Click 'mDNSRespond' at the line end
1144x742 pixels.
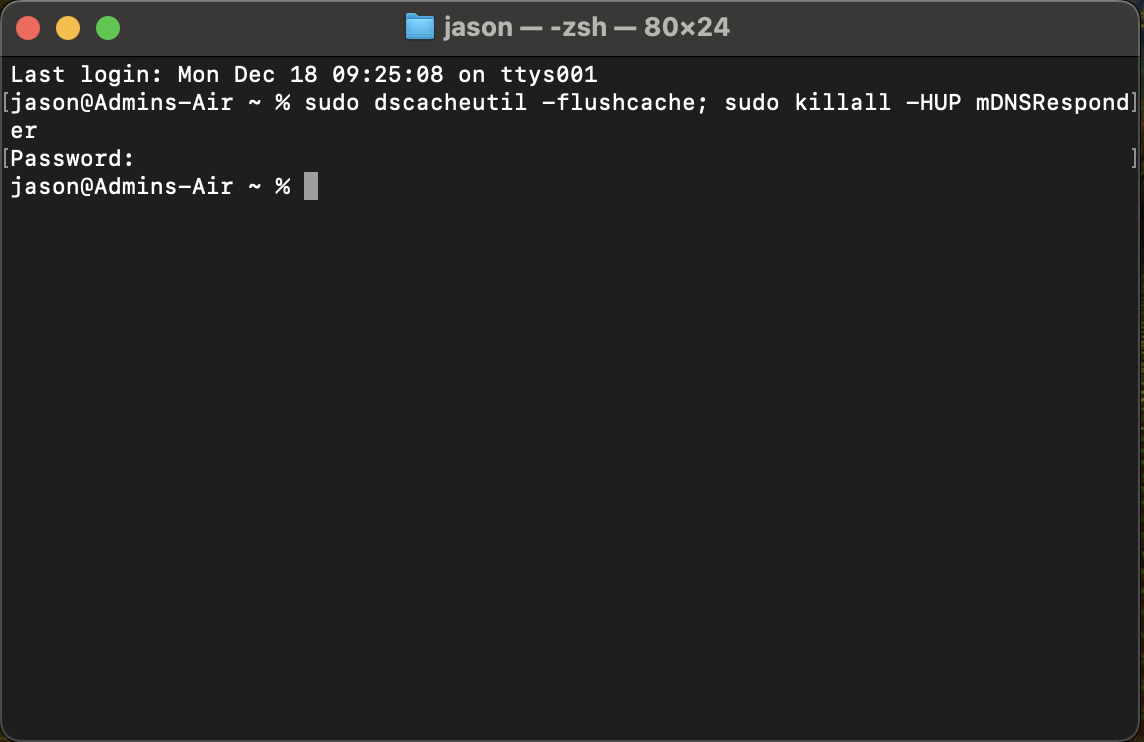(x=1052, y=102)
